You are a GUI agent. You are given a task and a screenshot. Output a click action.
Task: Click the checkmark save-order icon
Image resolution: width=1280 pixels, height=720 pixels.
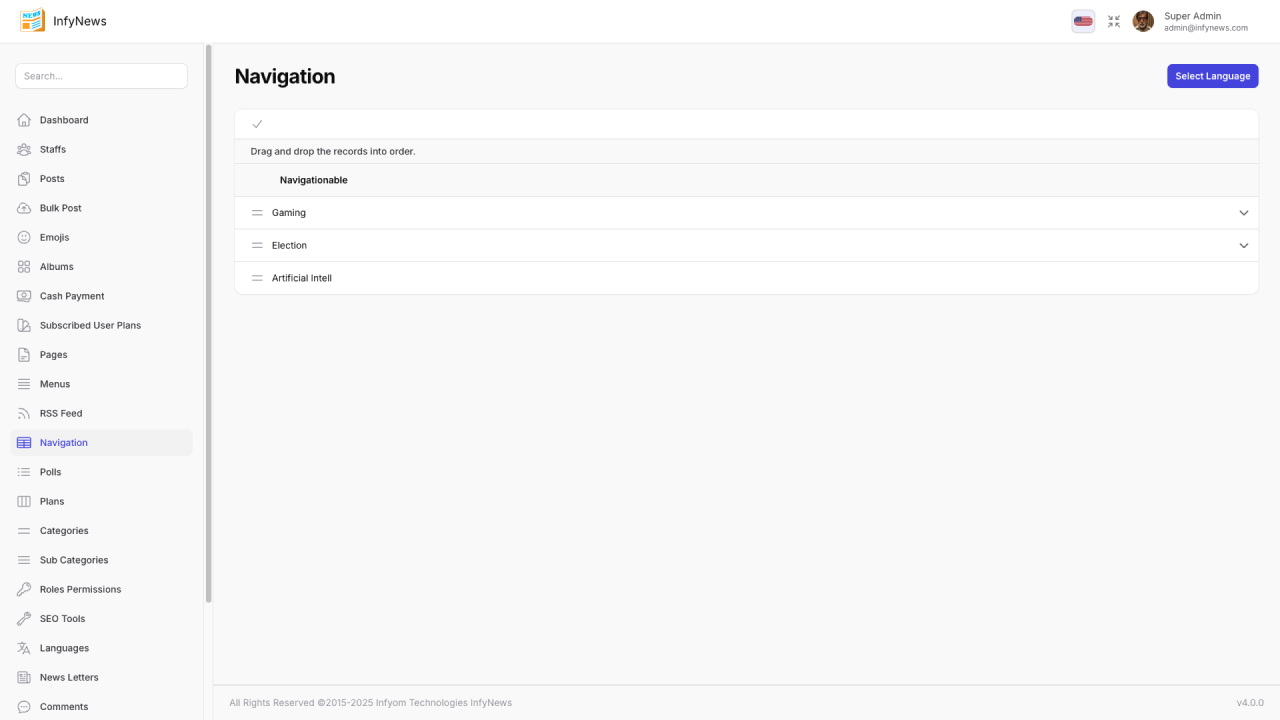pos(257,124)
